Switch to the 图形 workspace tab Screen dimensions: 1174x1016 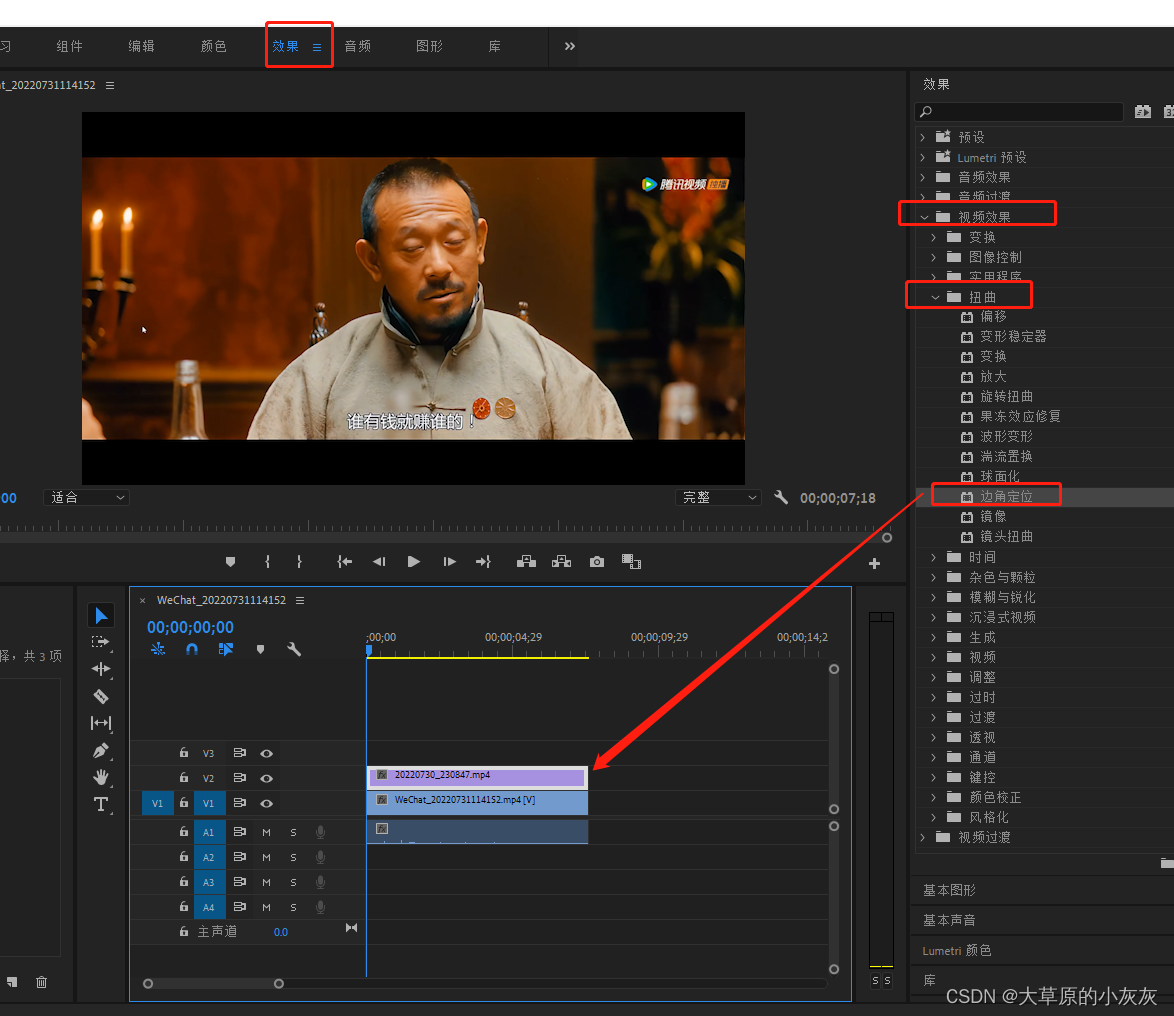point(430,46)
